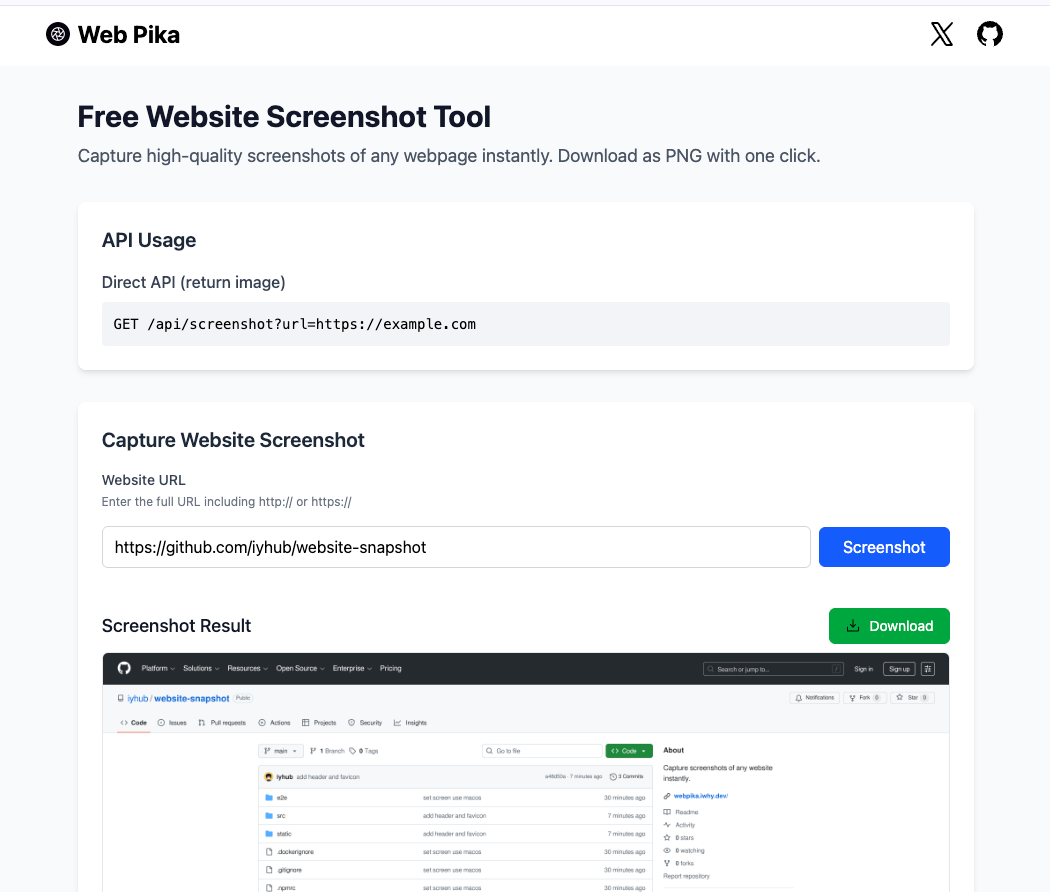Click the 'Direct API (return image)' label
Image resolution: width=1050 pixels, height=892 pixels.
click(194, 283)
